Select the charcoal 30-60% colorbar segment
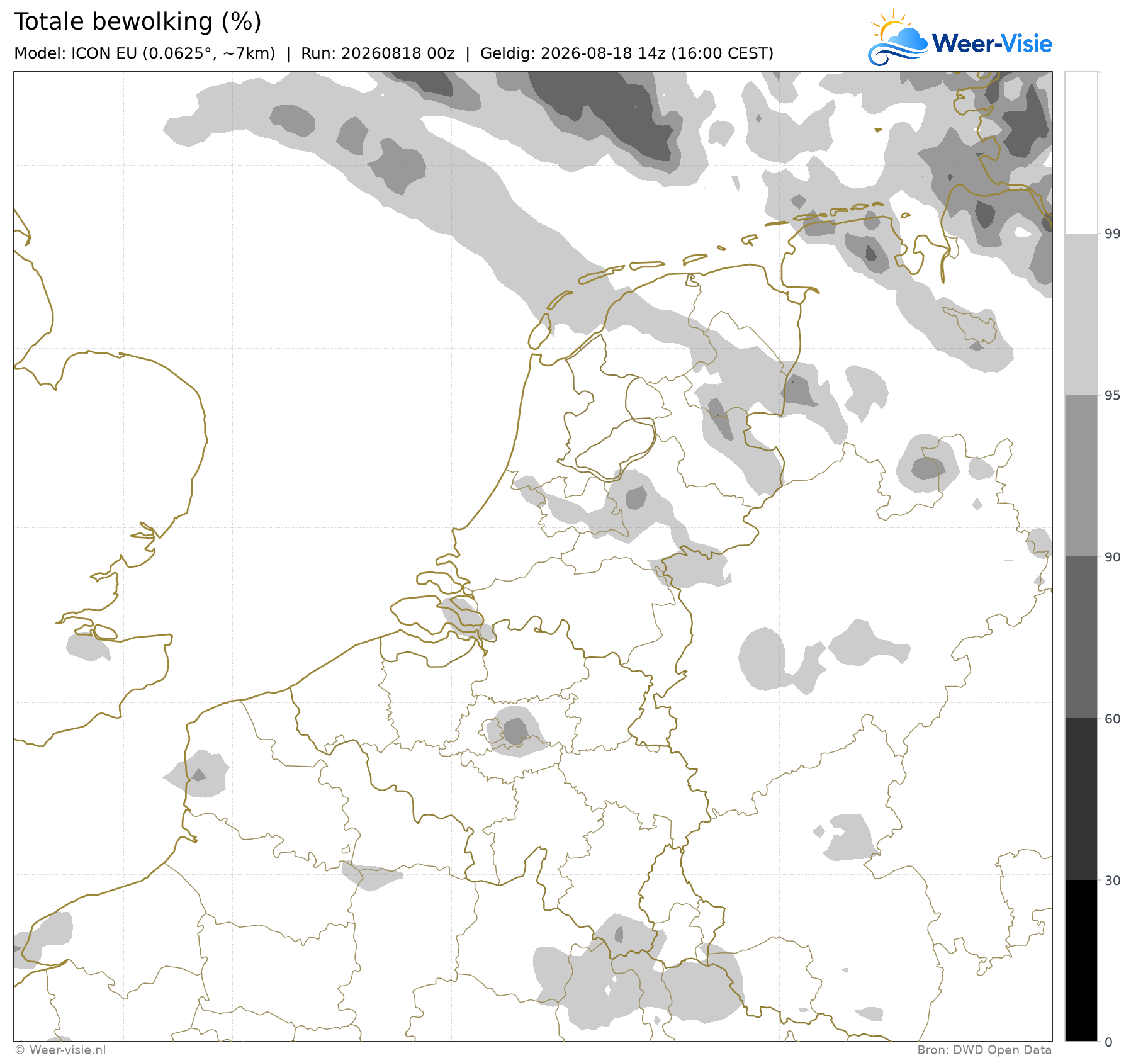Viewport: 1148px width, 1058px height. pyautogui.click(x=1081, y=799)
